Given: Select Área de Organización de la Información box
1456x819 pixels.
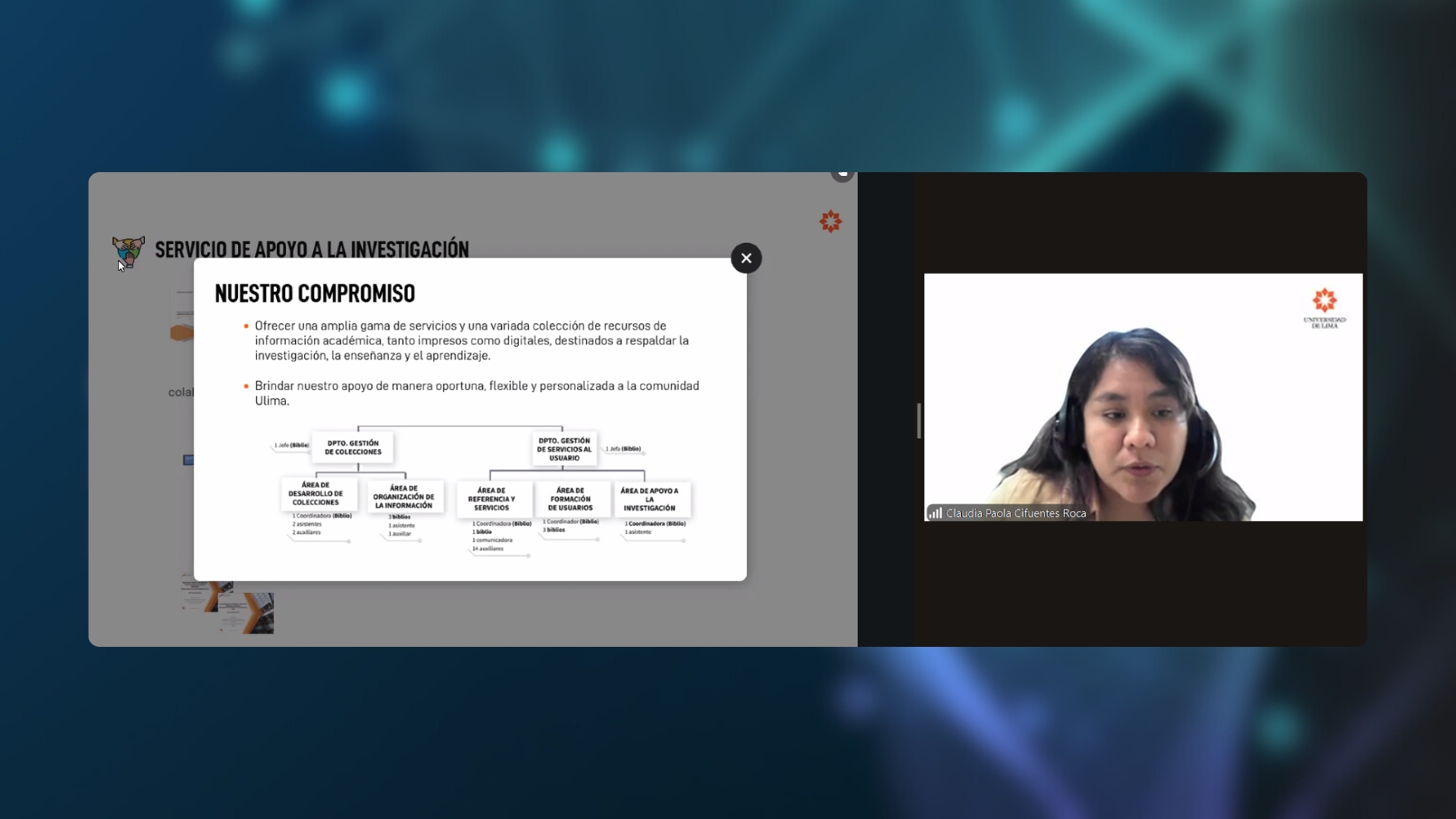Looking at the screenshot, I should 403,497.
